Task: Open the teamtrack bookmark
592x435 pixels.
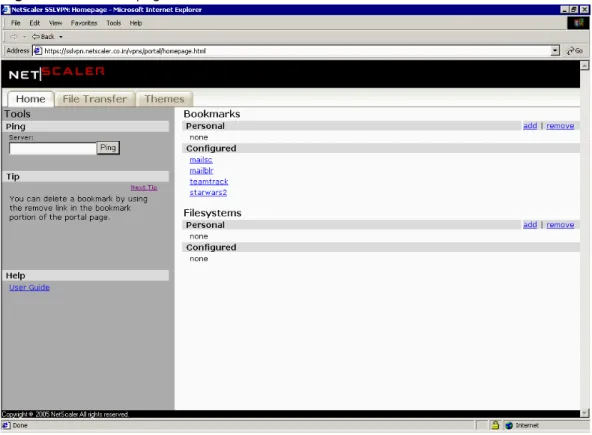Action: (x=209, y=182)
